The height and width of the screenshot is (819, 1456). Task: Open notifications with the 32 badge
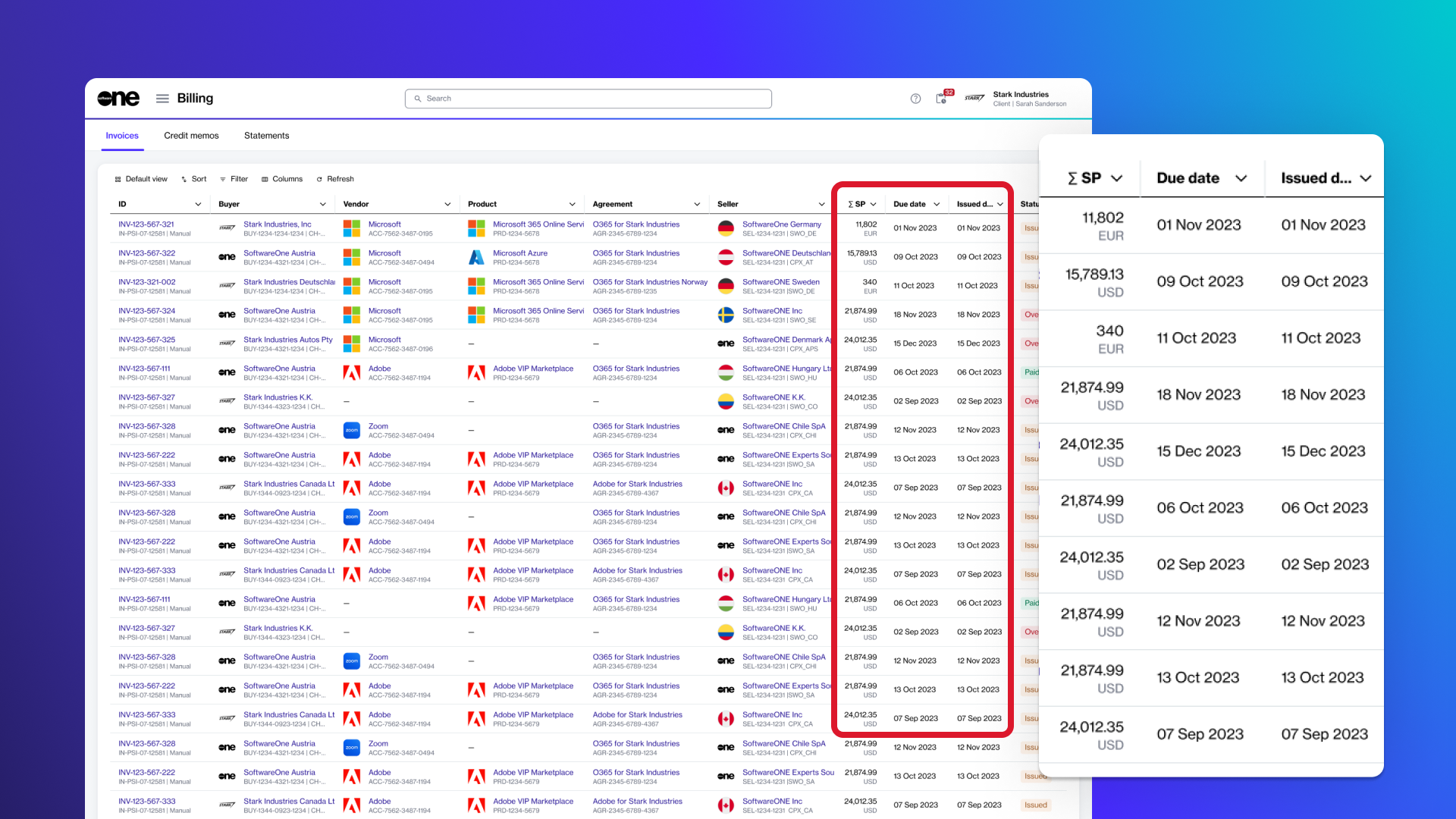941,98
